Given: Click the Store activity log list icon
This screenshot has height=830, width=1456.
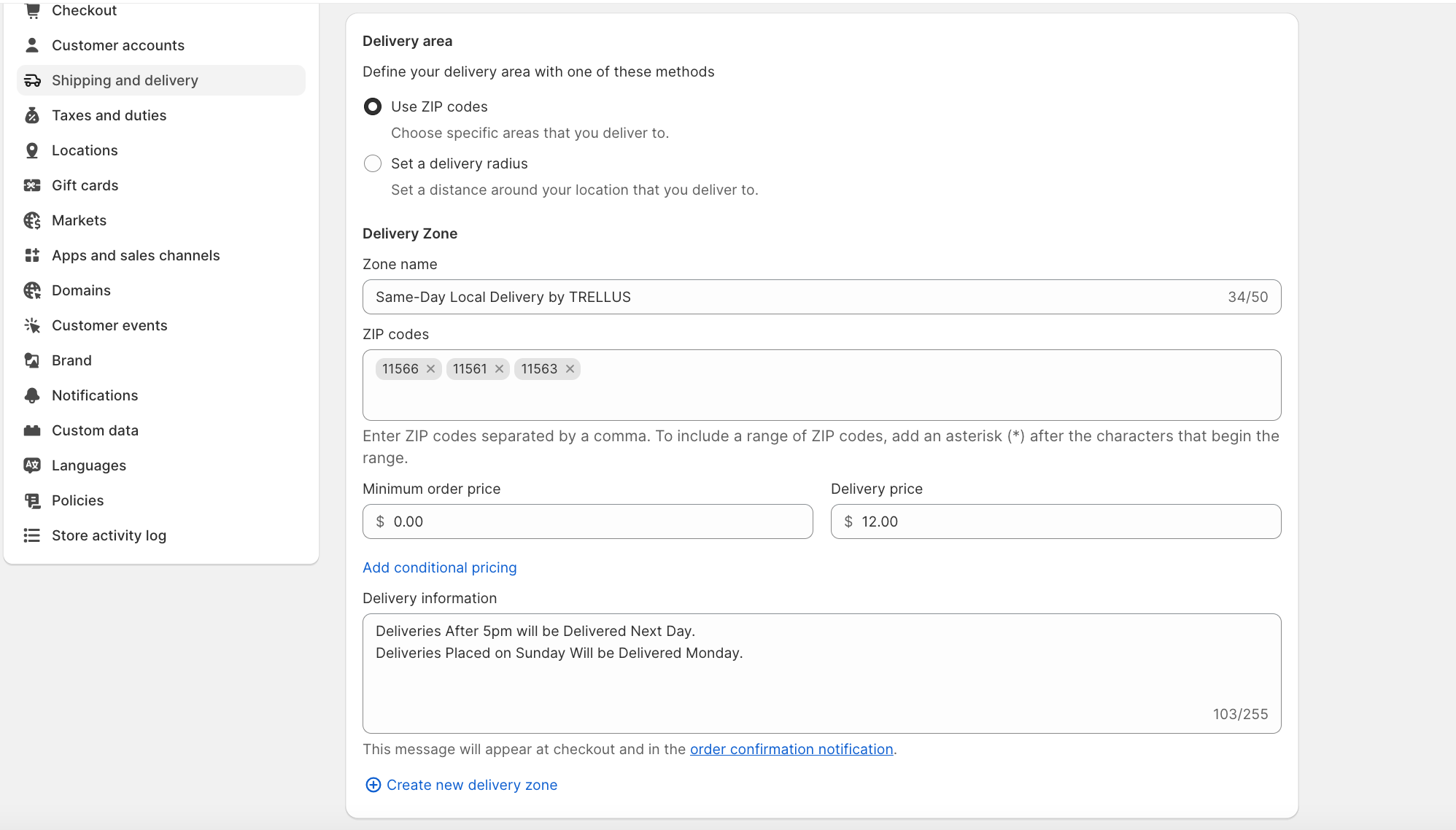Looking at the screenshot, I should (32, 535).
